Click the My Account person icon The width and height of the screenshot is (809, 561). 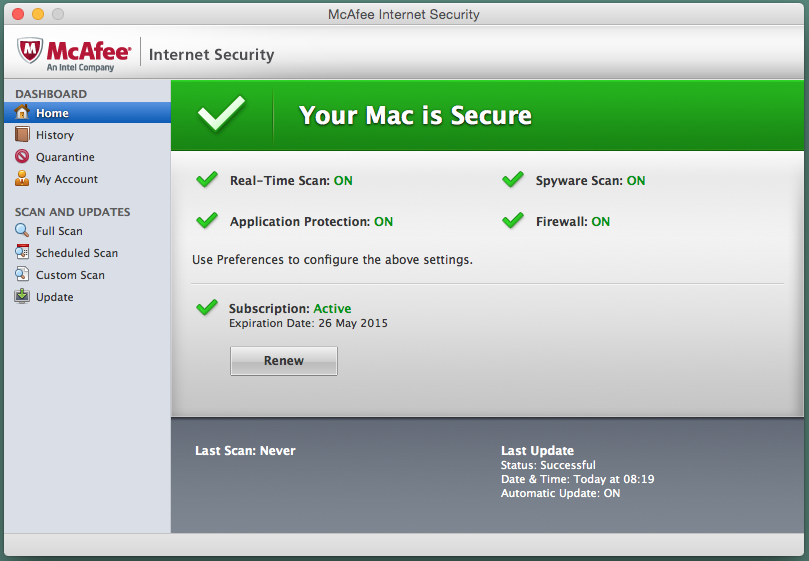[x=22, y=179]
